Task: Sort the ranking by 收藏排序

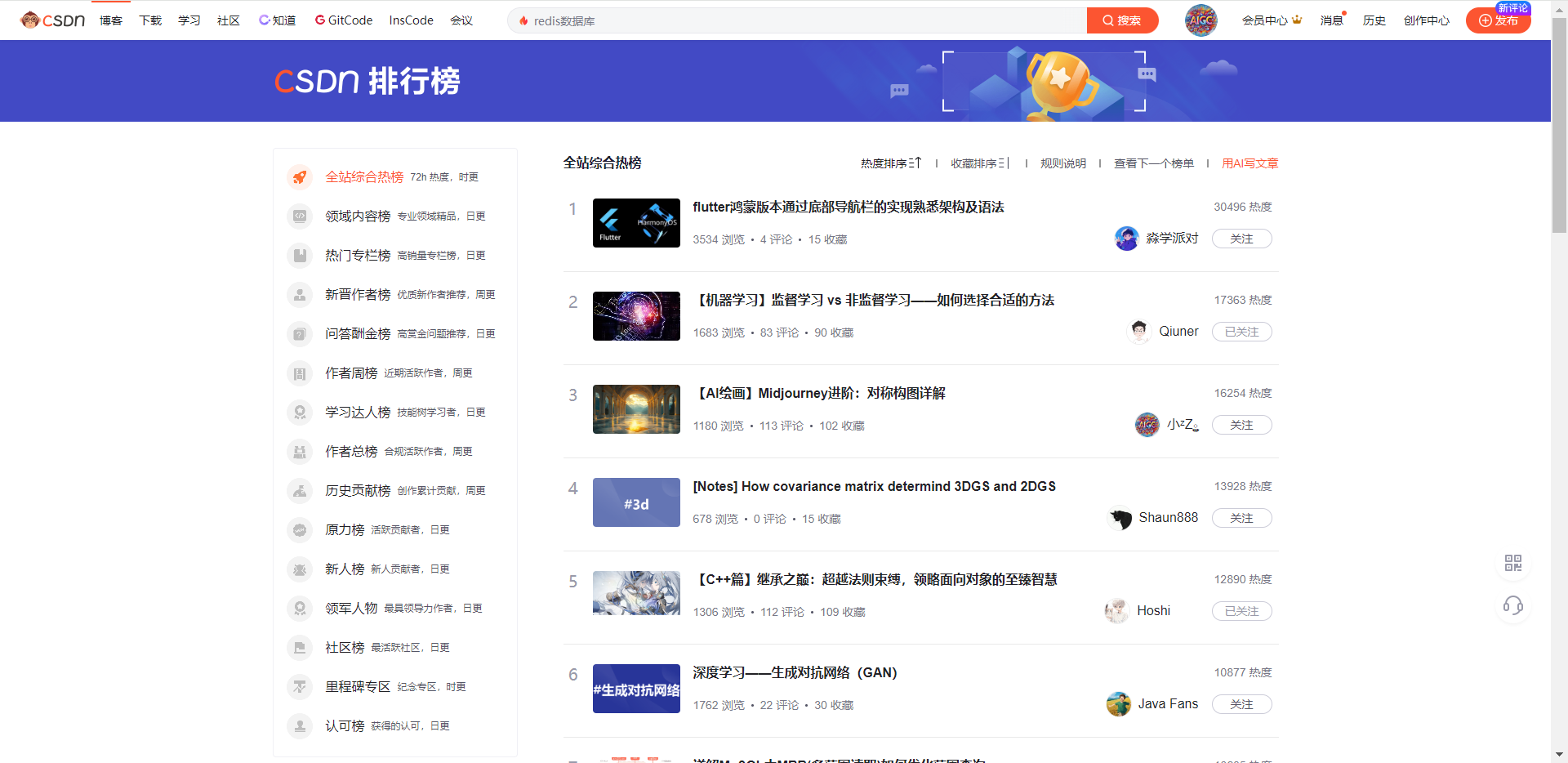Action: point(980,163)
